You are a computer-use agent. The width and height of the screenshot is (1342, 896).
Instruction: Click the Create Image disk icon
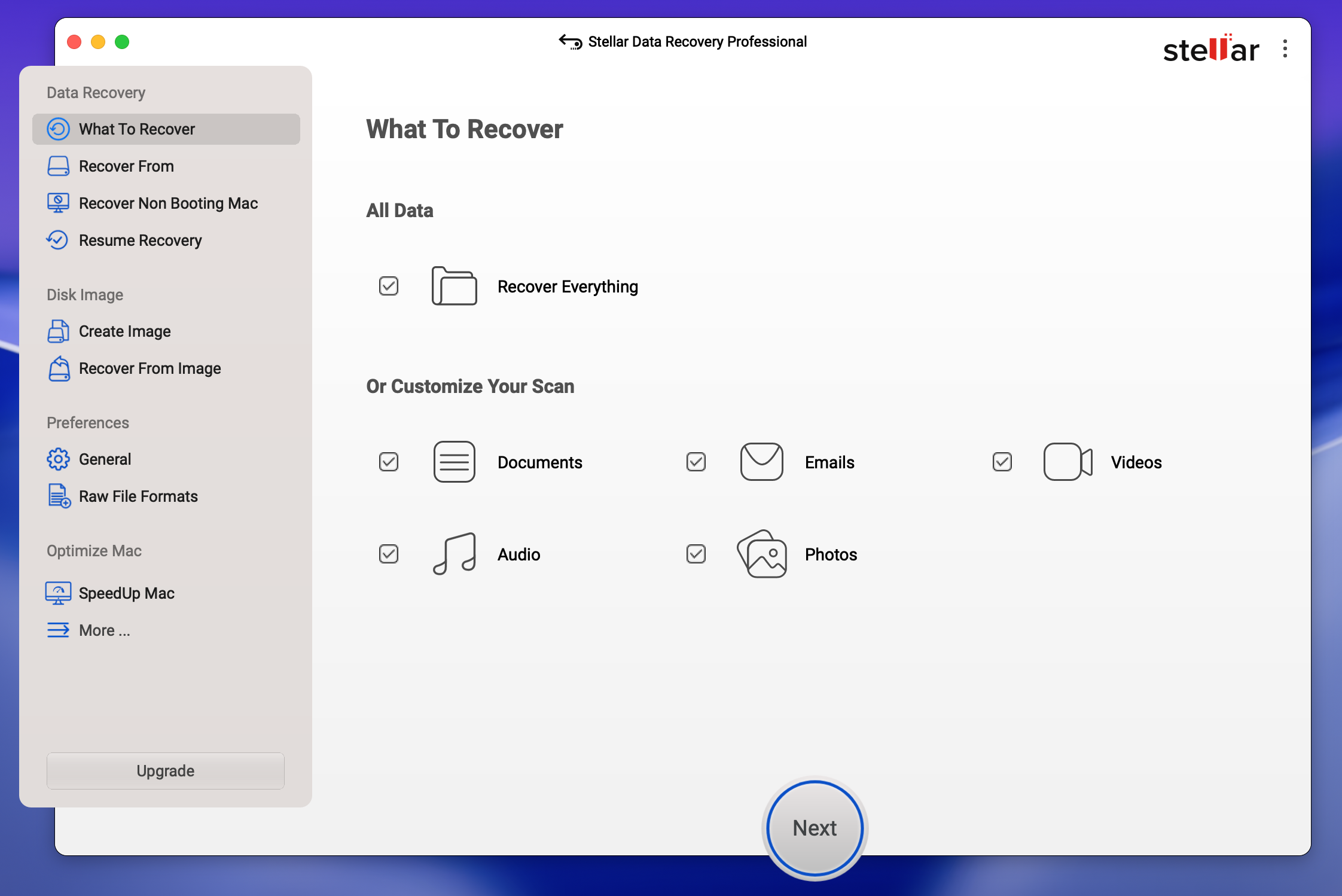pos(58,331)
